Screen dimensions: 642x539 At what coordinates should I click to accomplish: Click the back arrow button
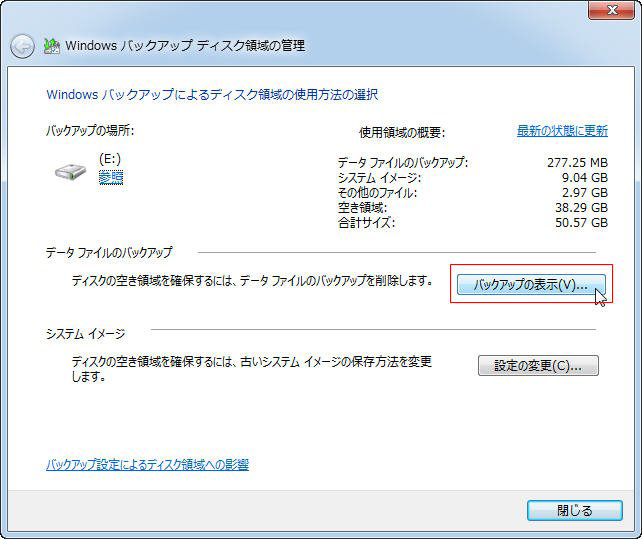pyautogui.click(x=22, y=46)
